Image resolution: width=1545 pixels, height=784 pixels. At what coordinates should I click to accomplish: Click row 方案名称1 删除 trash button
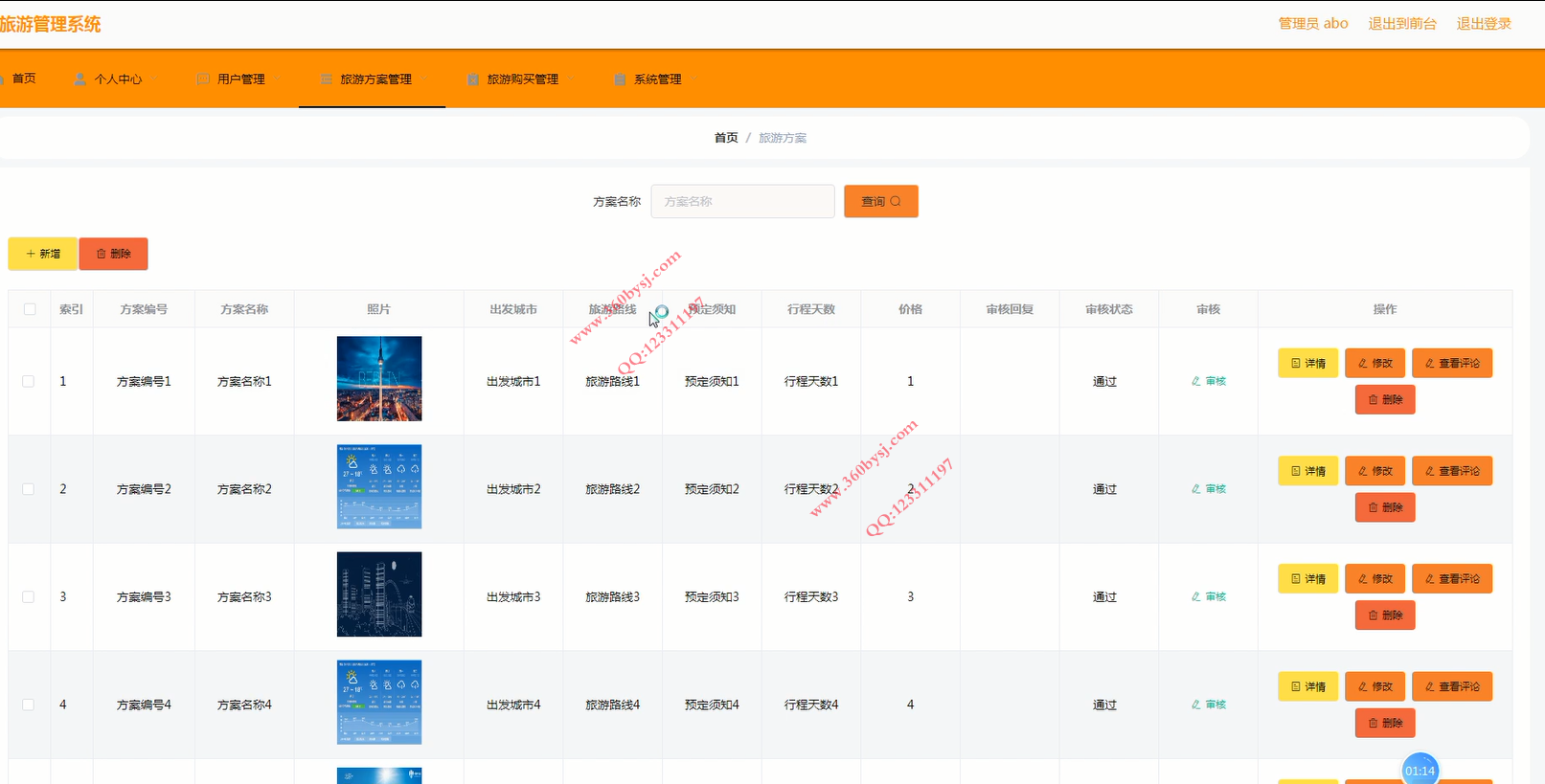click(x=1385, y=399)
